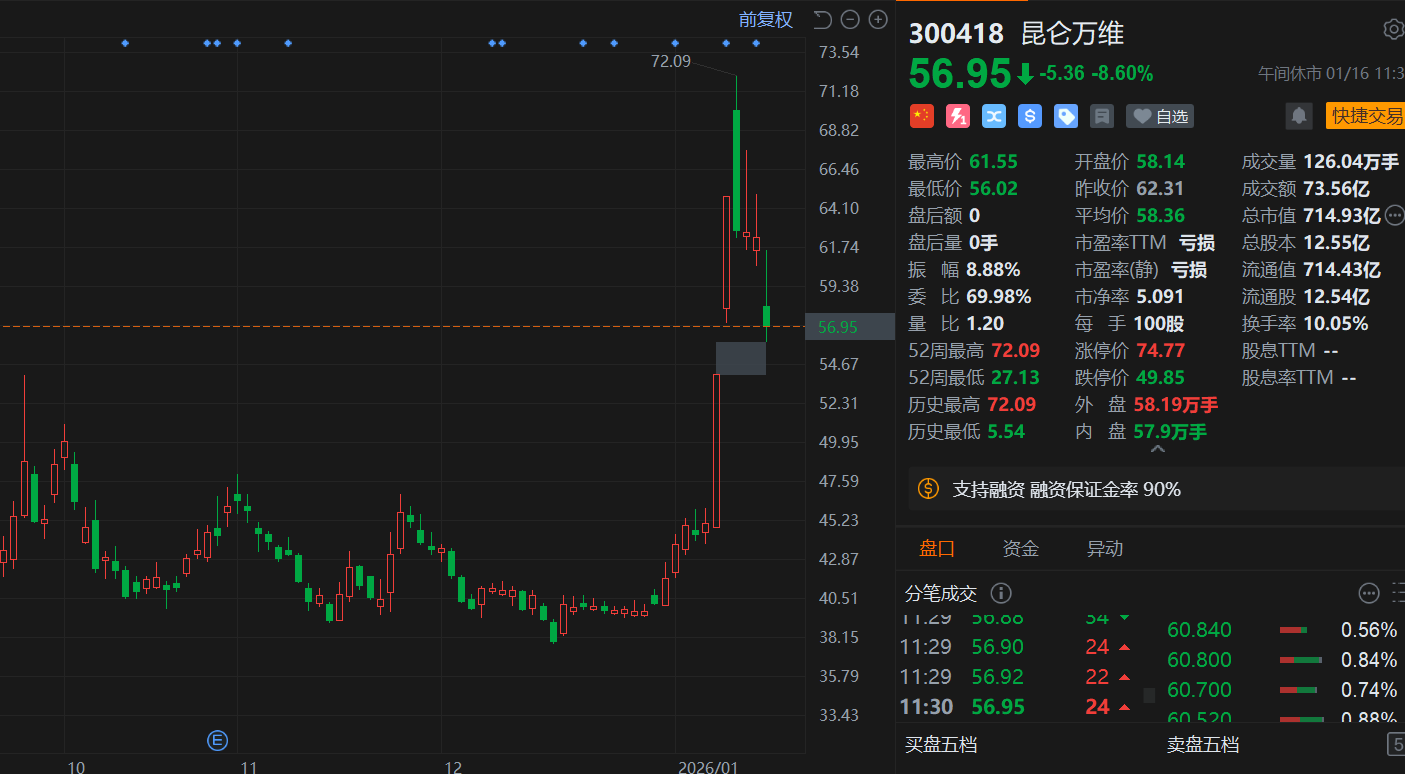The image size is (1405, 774).
Task: Click the blue price tag icon
Action: click(x=1066, y=116)
